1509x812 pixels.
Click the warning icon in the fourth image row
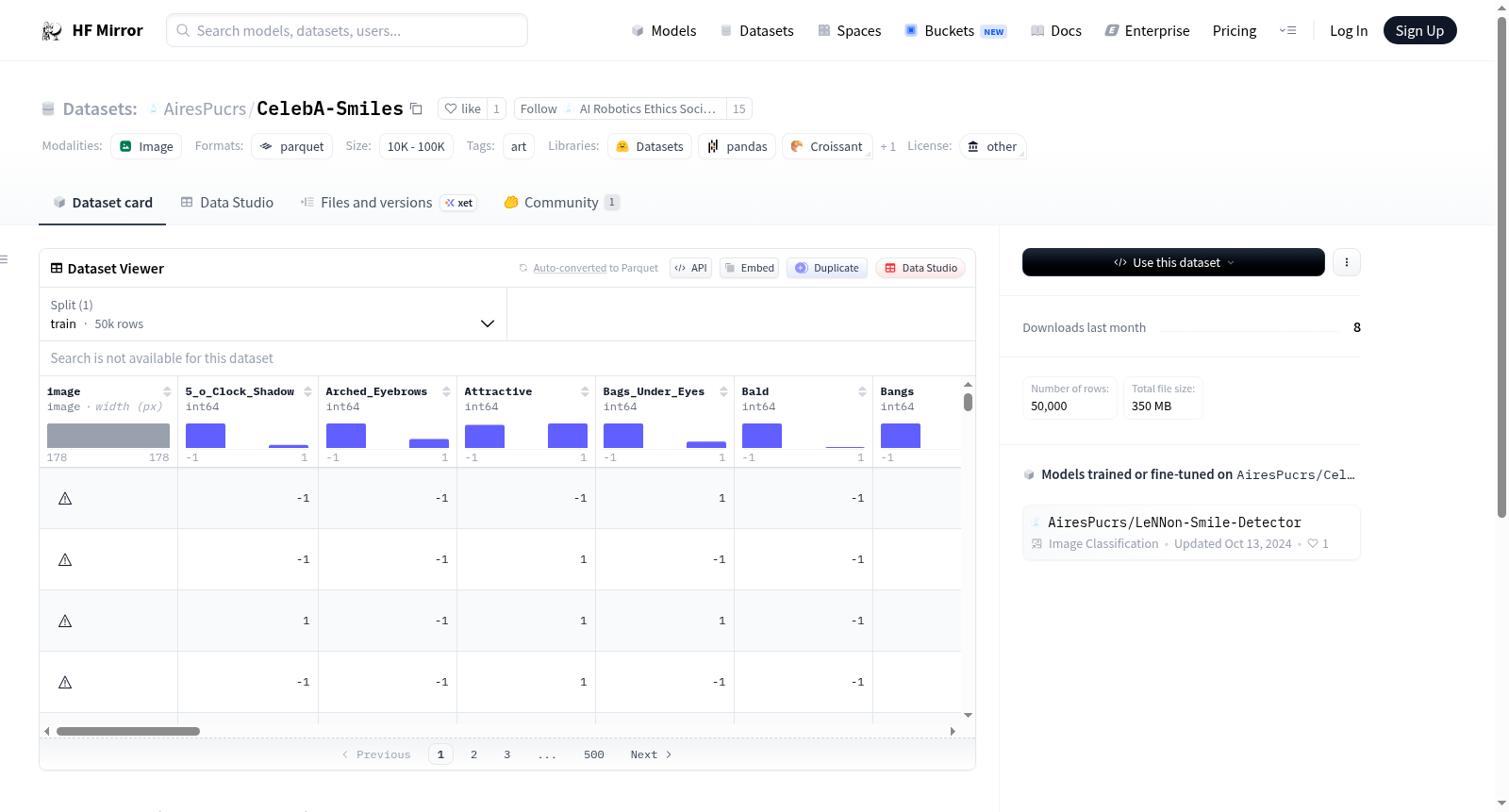pyautogui.click(x=65, y=682)
